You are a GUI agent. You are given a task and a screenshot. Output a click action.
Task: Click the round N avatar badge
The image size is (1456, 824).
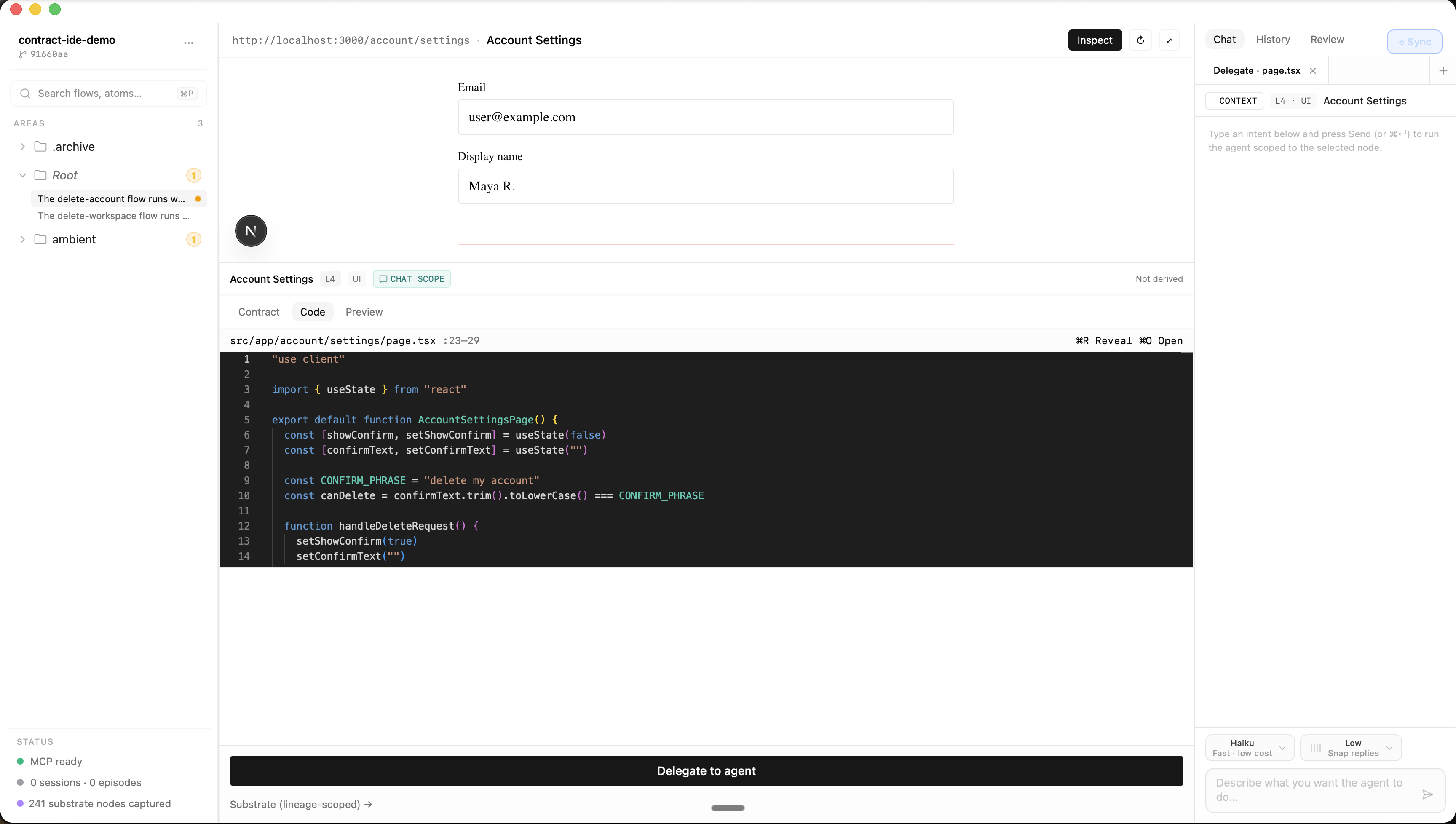click(251, 231)
